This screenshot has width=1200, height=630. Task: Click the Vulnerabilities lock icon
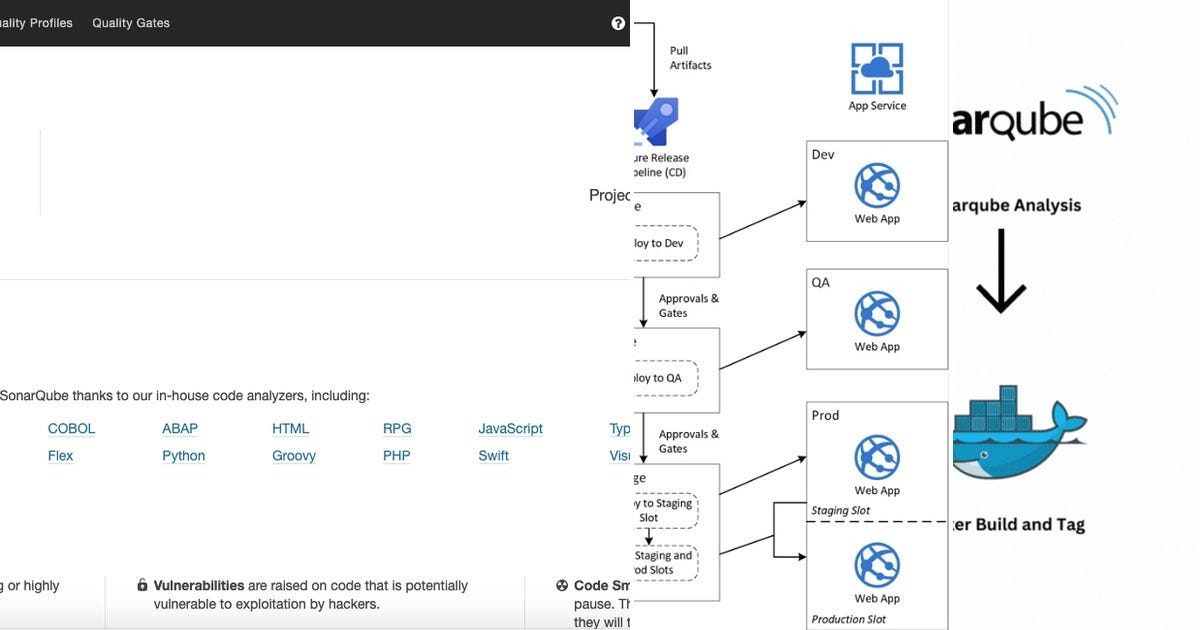click(x=143, y=586)
